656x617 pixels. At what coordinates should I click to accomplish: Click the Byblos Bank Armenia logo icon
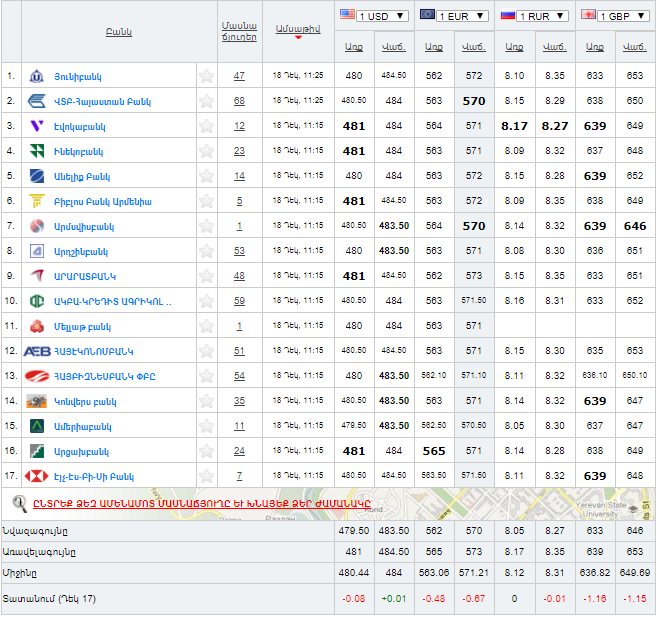click(x=37, y=201)
